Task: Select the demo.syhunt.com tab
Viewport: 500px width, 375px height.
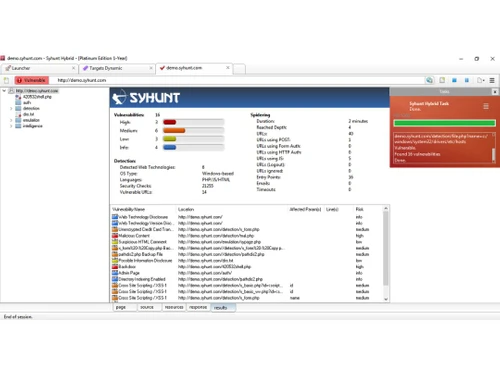Action: coord(194,68)
